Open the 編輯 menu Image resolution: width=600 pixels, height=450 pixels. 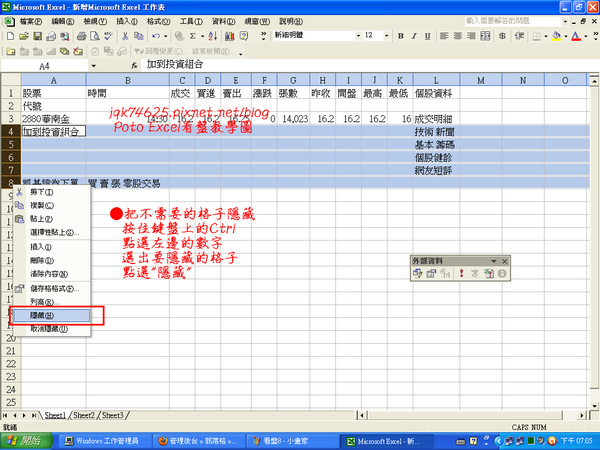tap(63, 21)
